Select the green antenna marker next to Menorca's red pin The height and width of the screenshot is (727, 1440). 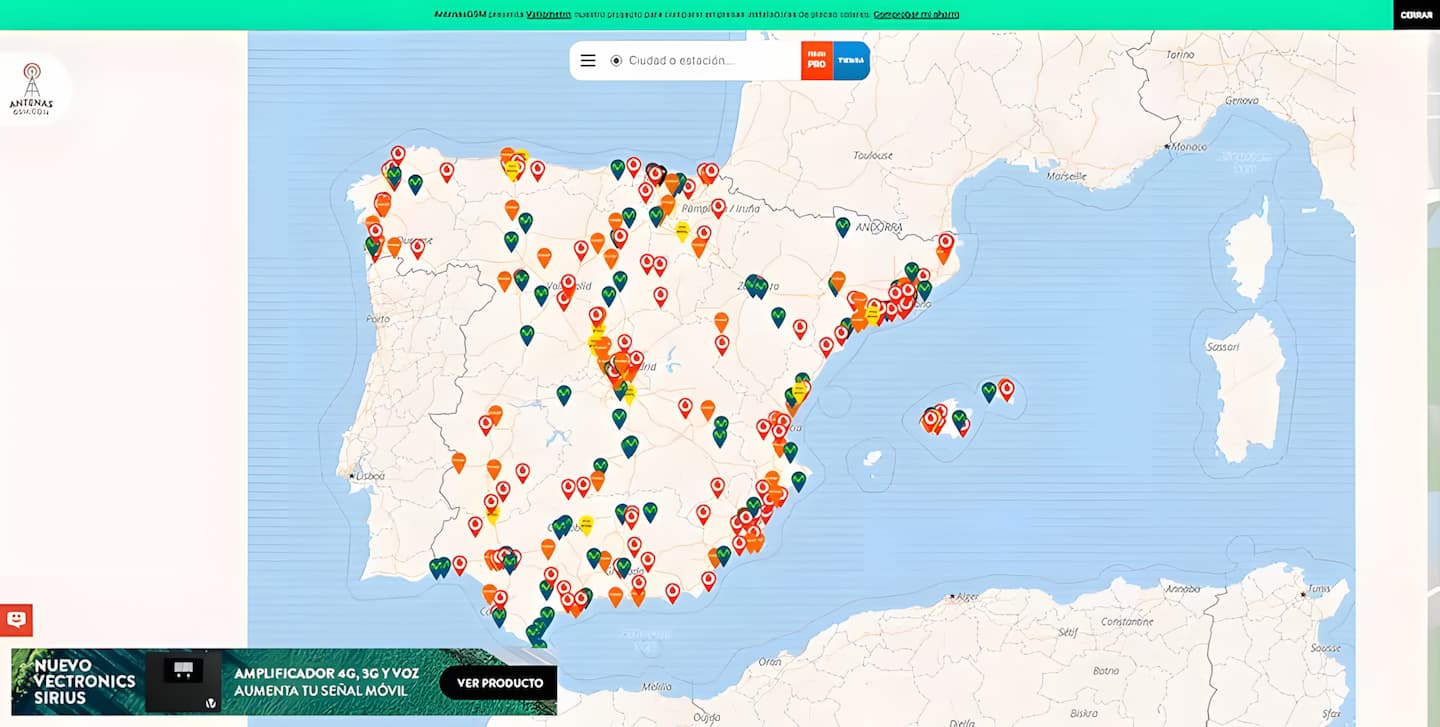pyautogui.click(x=989, y=391)
